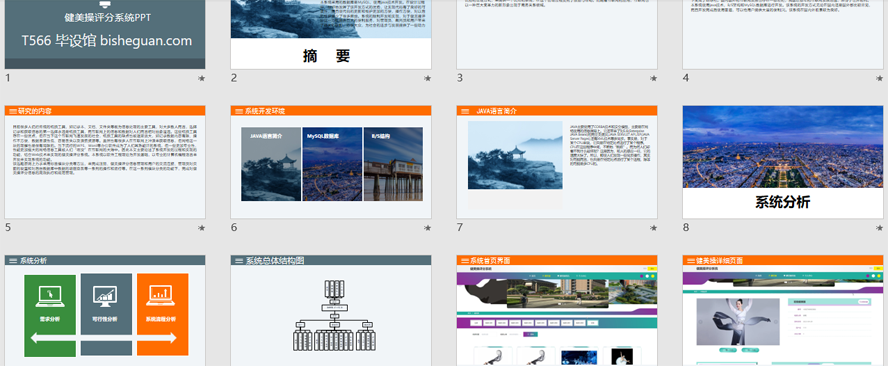Click the transition star icon under slide 2
The height and width of the screenshot is (366, 888).
(428, 79)
